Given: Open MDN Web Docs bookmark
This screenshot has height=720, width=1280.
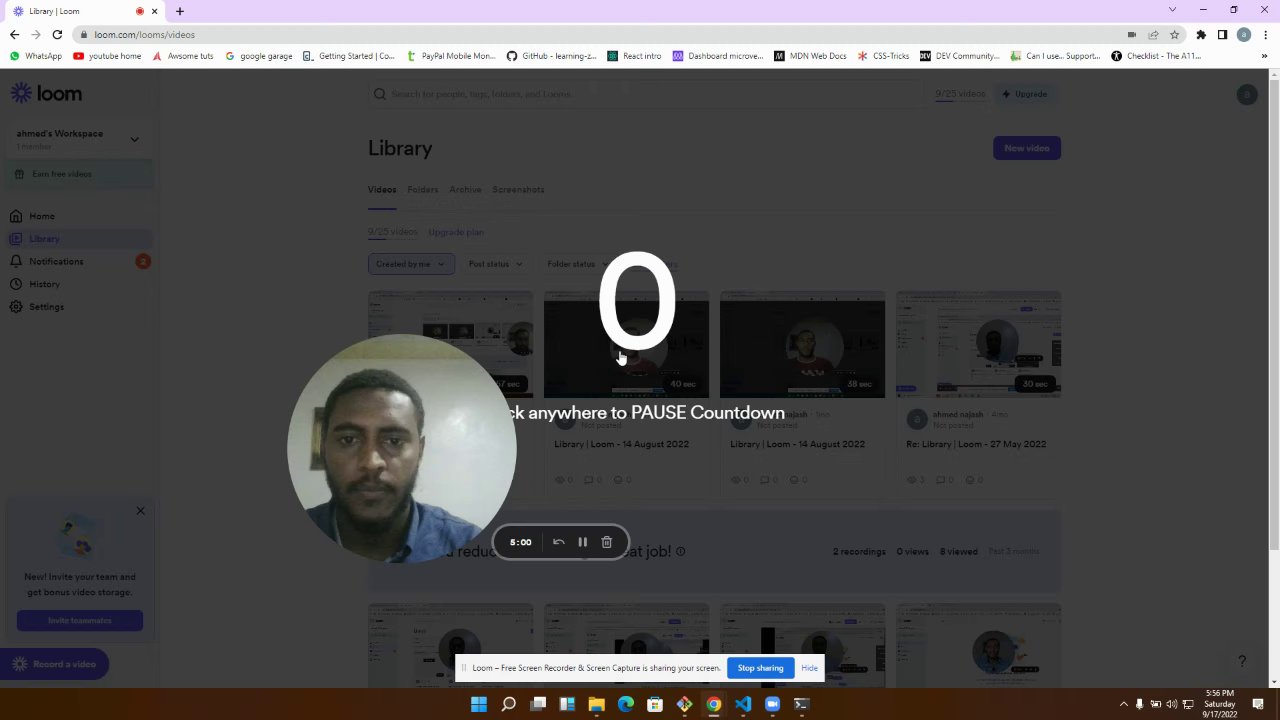Looking at the screenshot, I should (x=810, y=56).
